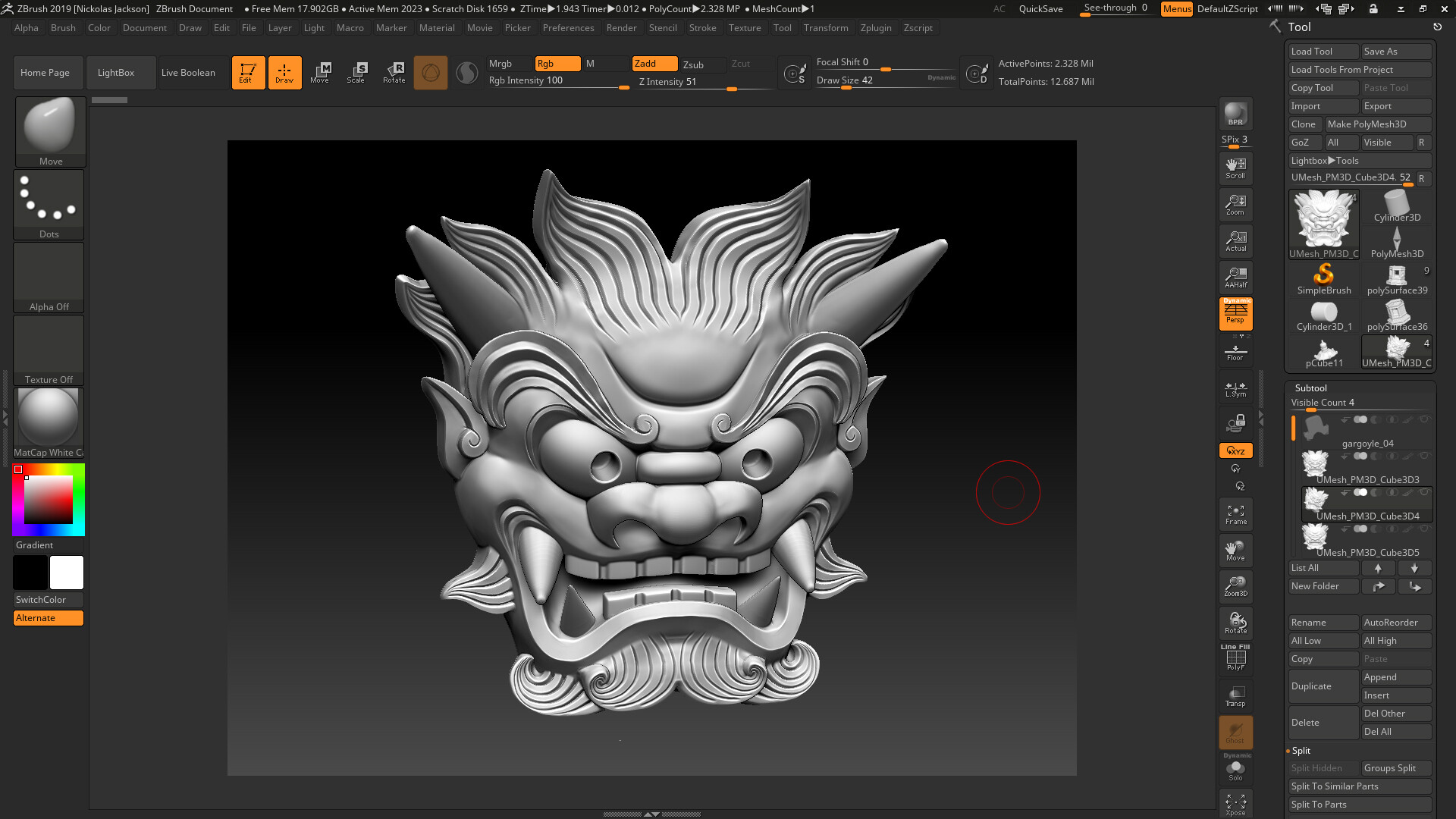Move subtool up with arrow
Viewport: 1456px width, 819px height.
click(x=1378, y=568)
